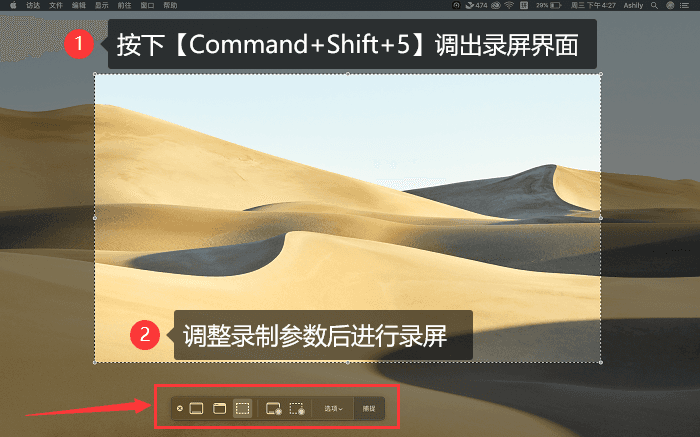The height and width of the screenshot is (437, 700).
Task: Select Capture Selected Portion dotted-rectangle icon
Action: [242, 408]
